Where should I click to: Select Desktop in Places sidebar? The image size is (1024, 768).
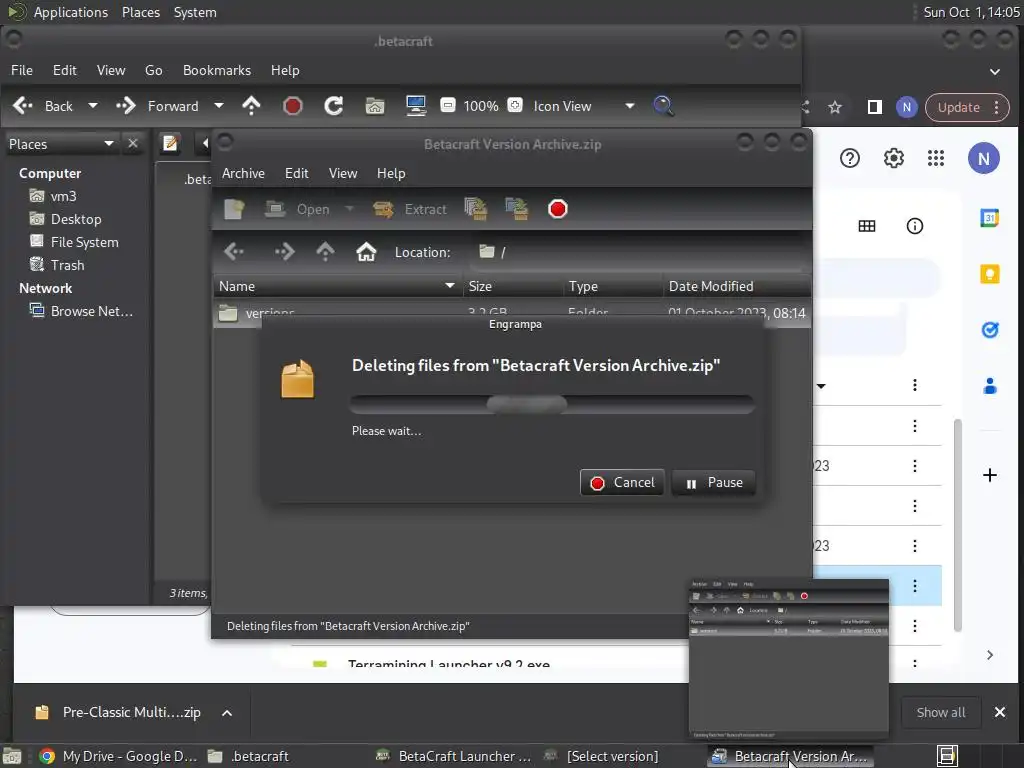(x=76, y=219)
